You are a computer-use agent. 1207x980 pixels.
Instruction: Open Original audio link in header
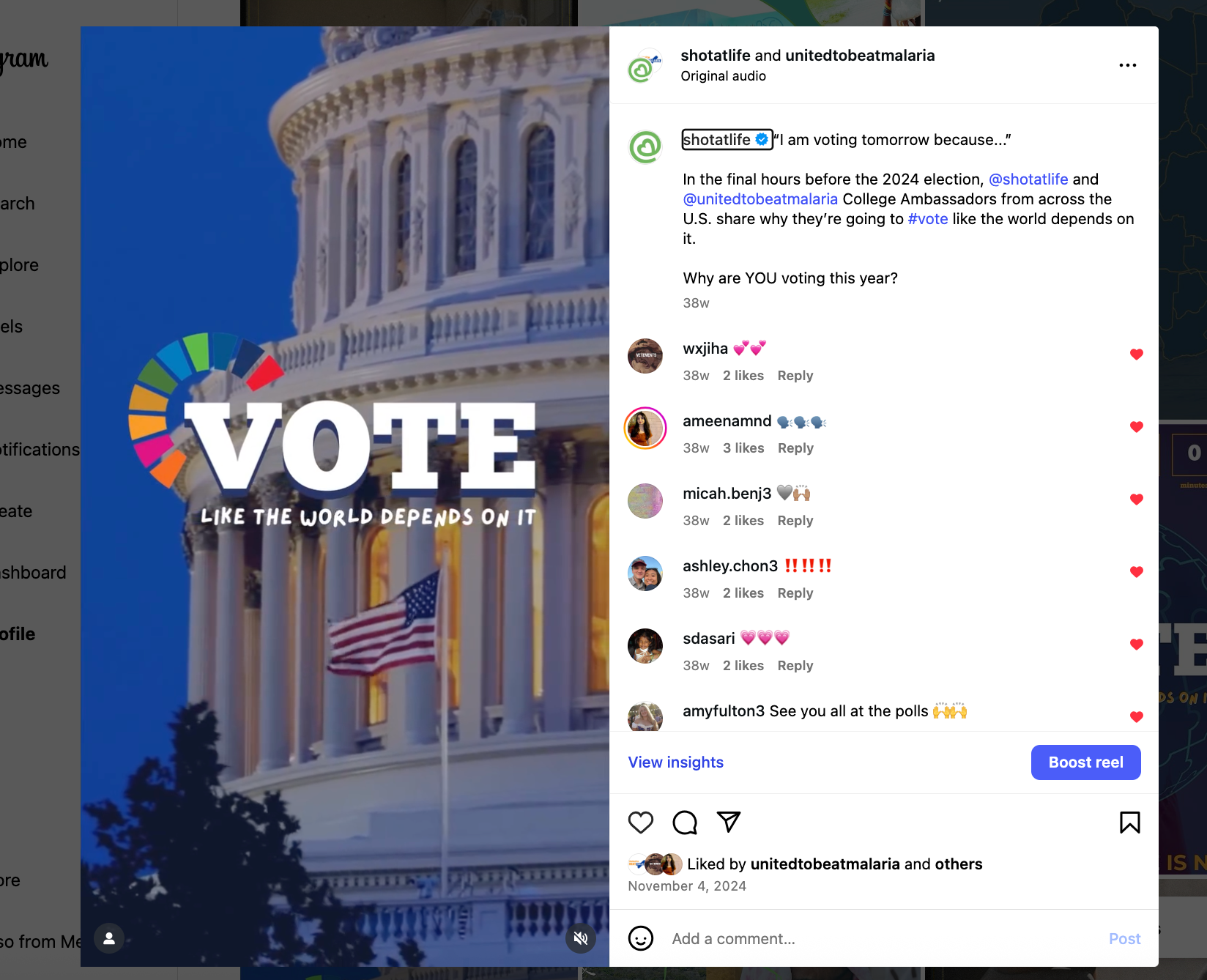(x=723, y=76)
